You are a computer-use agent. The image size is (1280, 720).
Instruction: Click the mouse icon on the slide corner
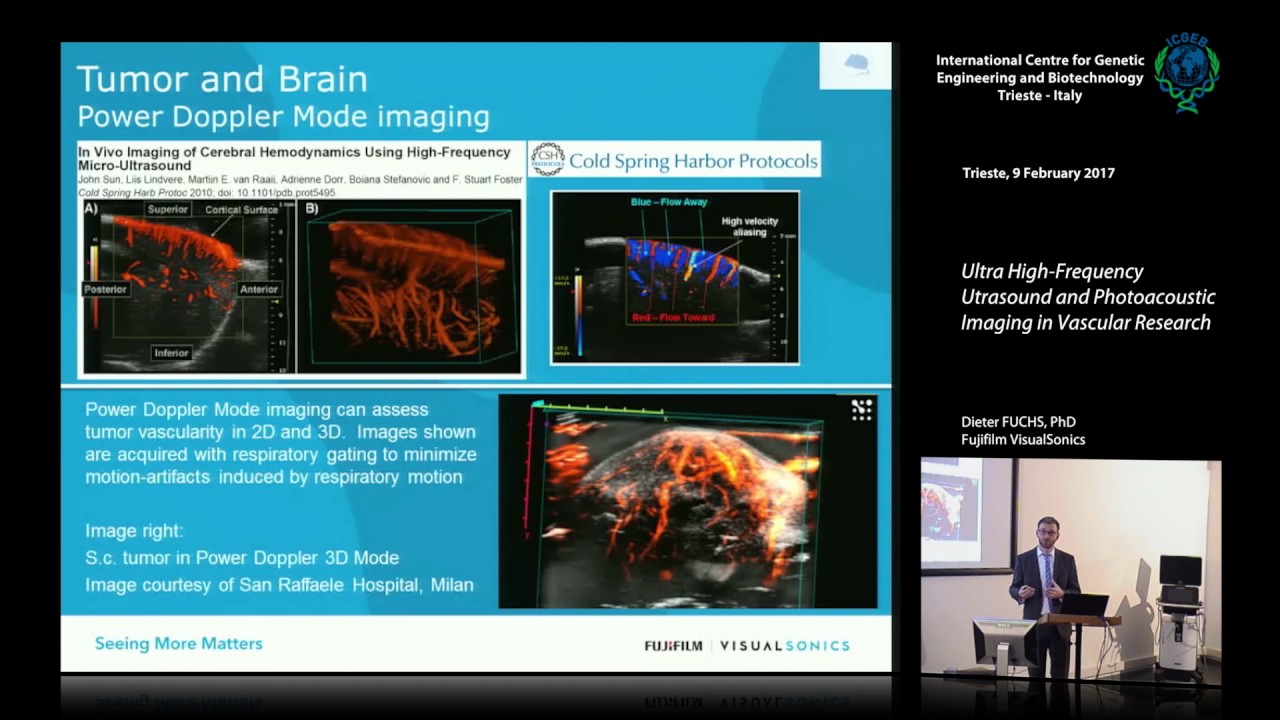coord(855,66)
